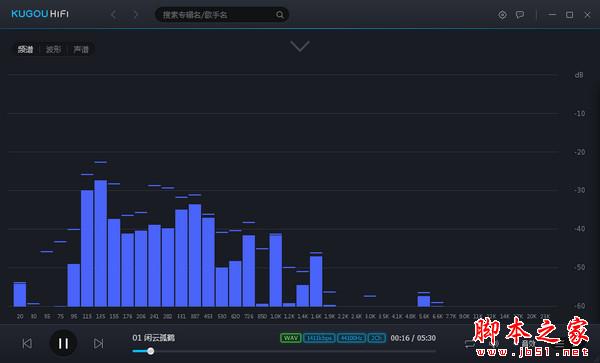Click the green WAV format badge
Viewport: 600px width, 363px height.
click(x=291, y=338)
